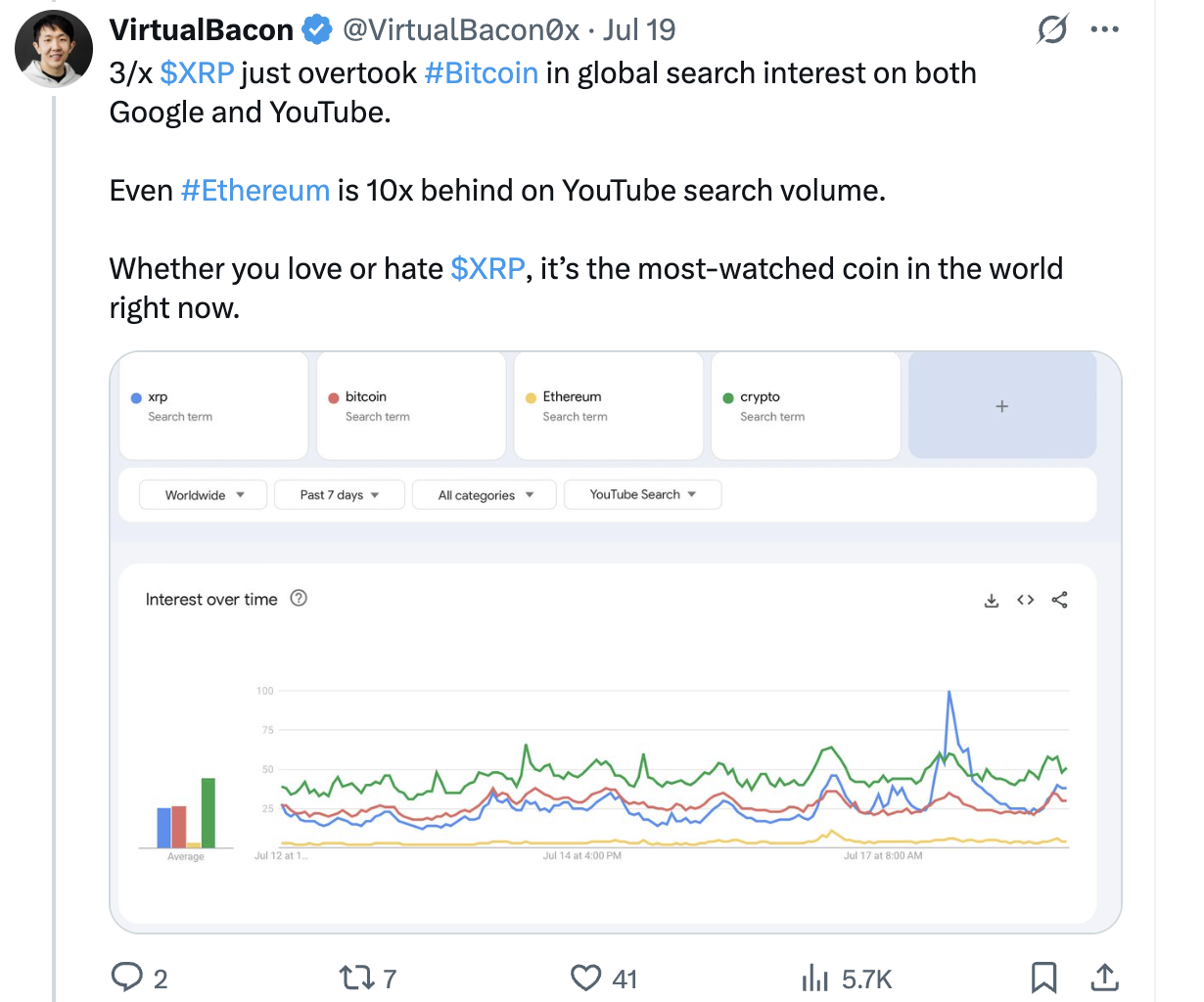Image resolution: width=1204 pixels, height=1002 pixels.
Task: Visit the @VirtualBacon0x profile handle
Action: click(x=460, y=29)
